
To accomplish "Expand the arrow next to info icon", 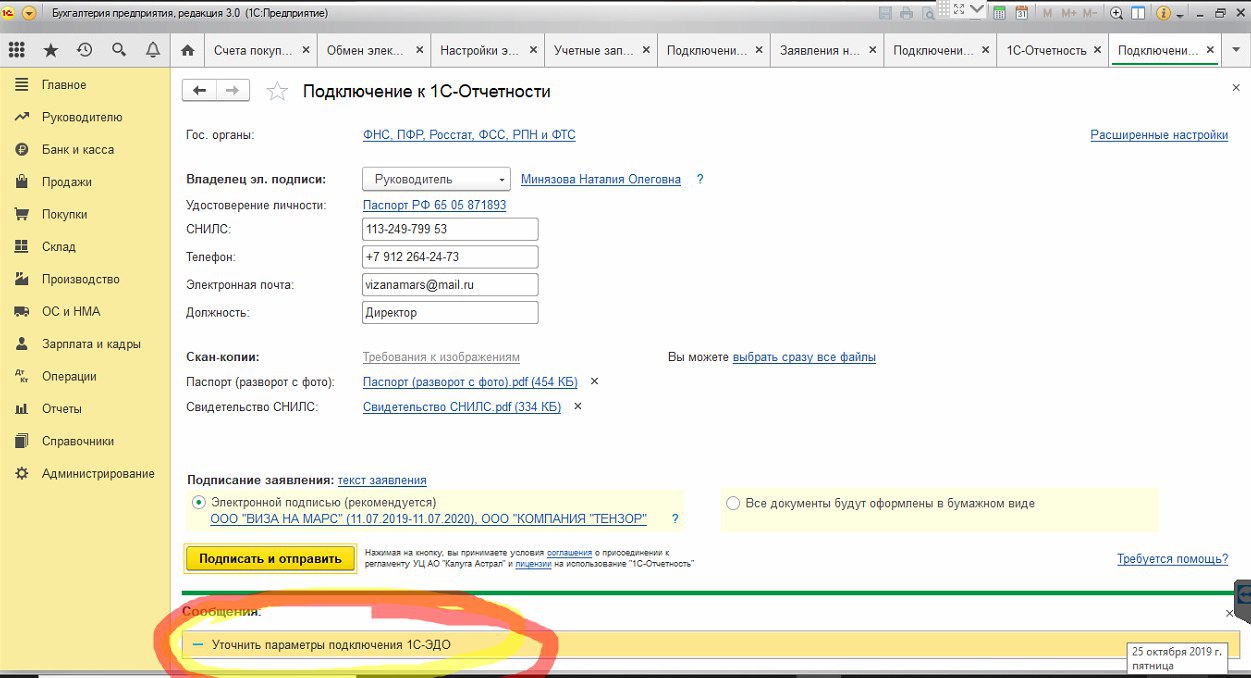I will [1181, 14].
